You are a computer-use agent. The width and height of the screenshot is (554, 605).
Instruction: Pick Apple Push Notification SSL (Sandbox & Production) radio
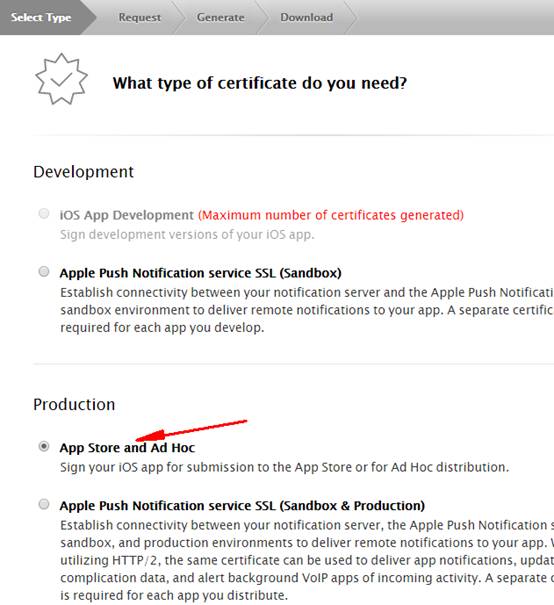(x=44, y=504)
